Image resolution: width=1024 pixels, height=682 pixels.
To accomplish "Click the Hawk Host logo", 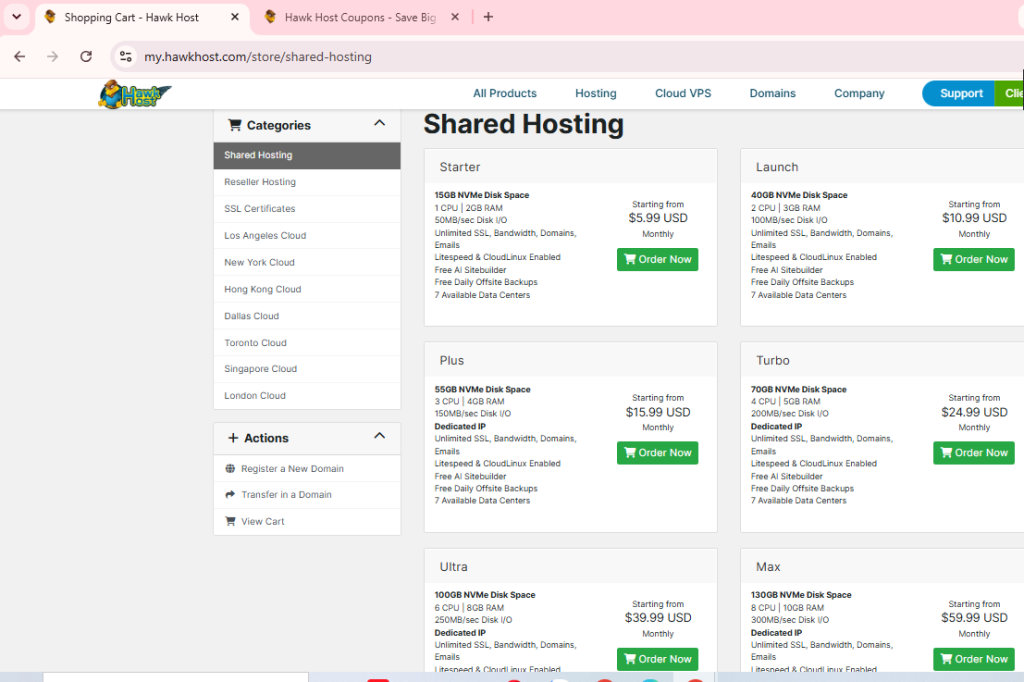I will click(134, 94).
